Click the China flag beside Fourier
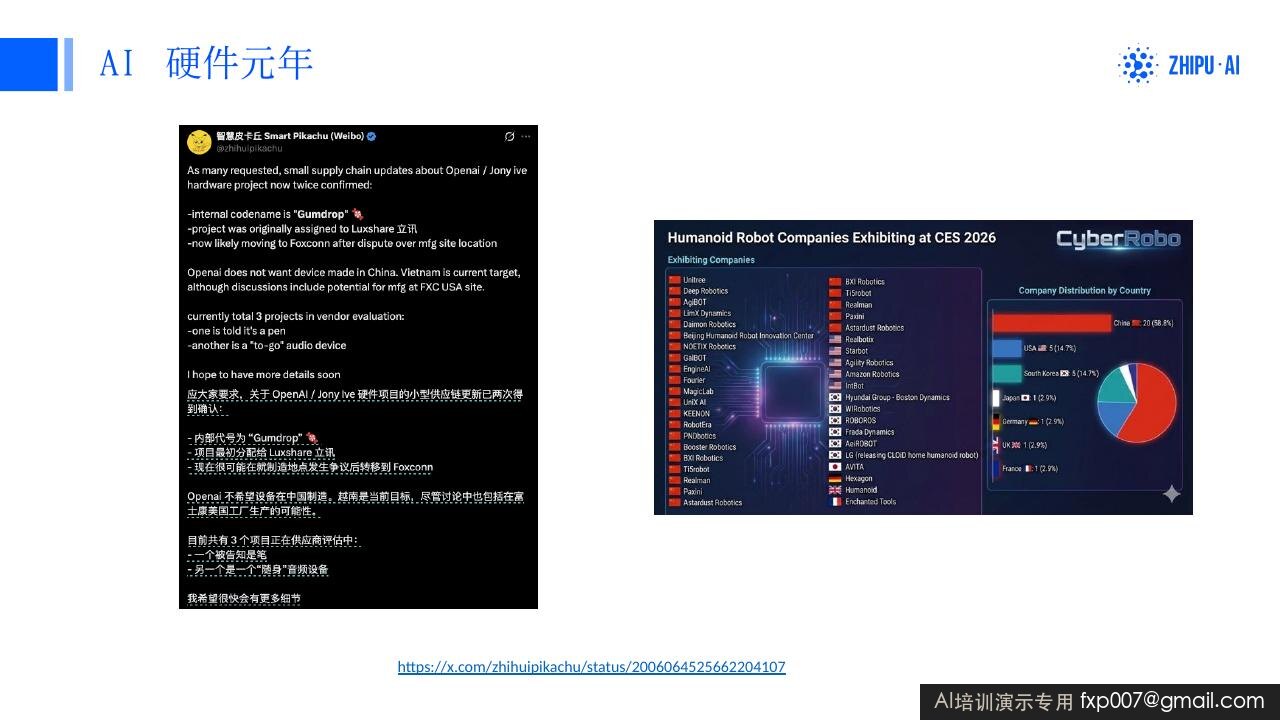Screen dimensions: 1280x720 674,380
